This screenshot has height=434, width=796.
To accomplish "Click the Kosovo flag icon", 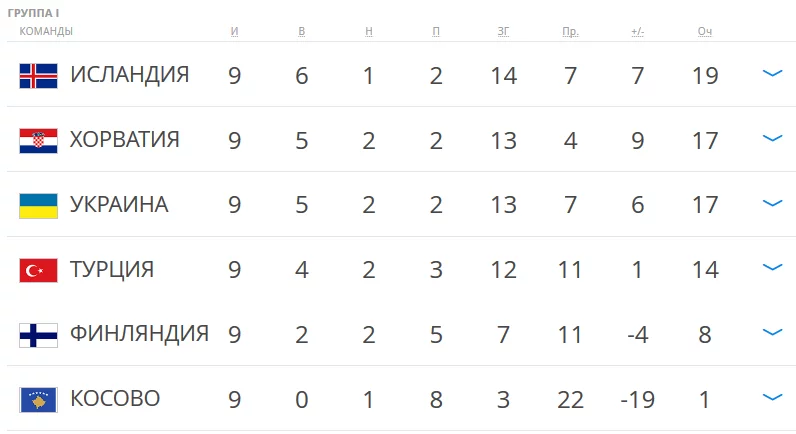I will pyautogui.click(x=38, y=400).
